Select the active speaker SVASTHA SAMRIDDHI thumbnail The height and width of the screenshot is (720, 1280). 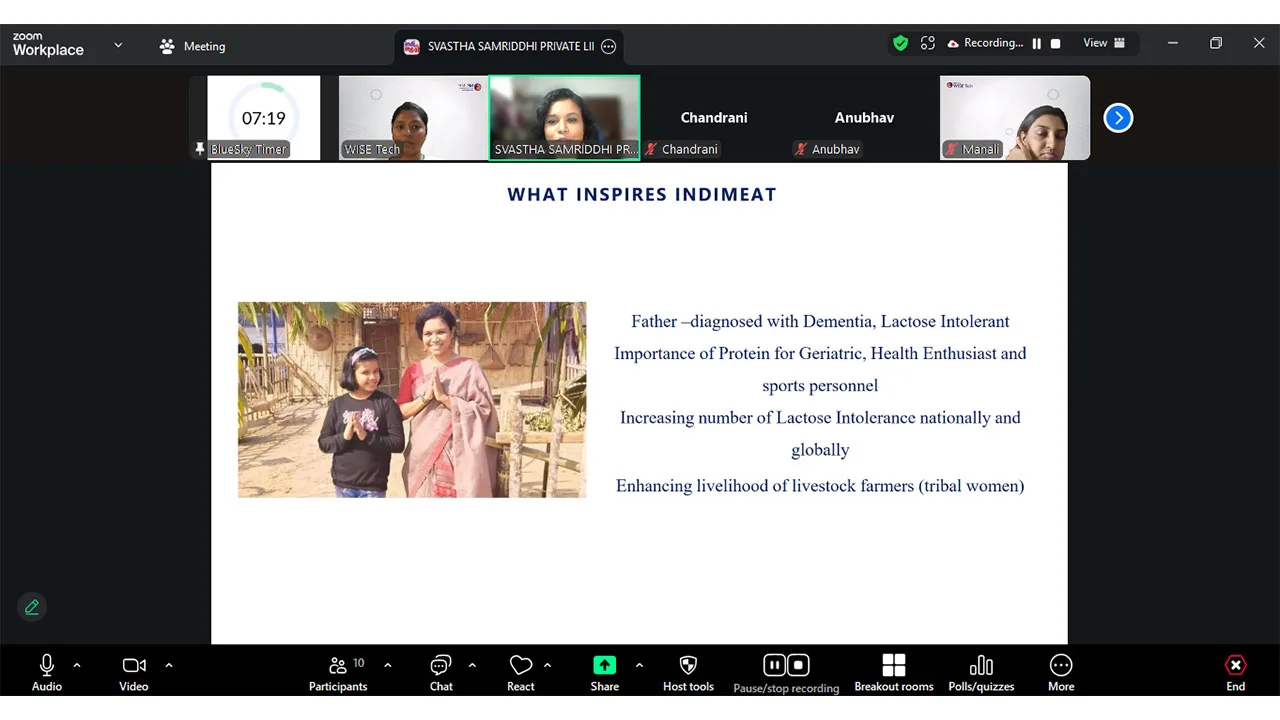[x=564, y=118]
